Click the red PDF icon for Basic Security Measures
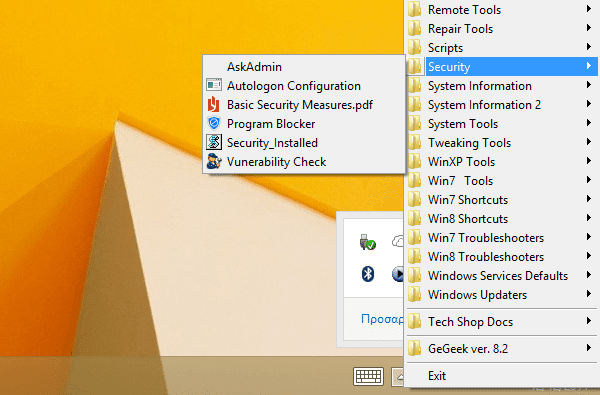This screenshot has width=600, height=395. (214, 104)
